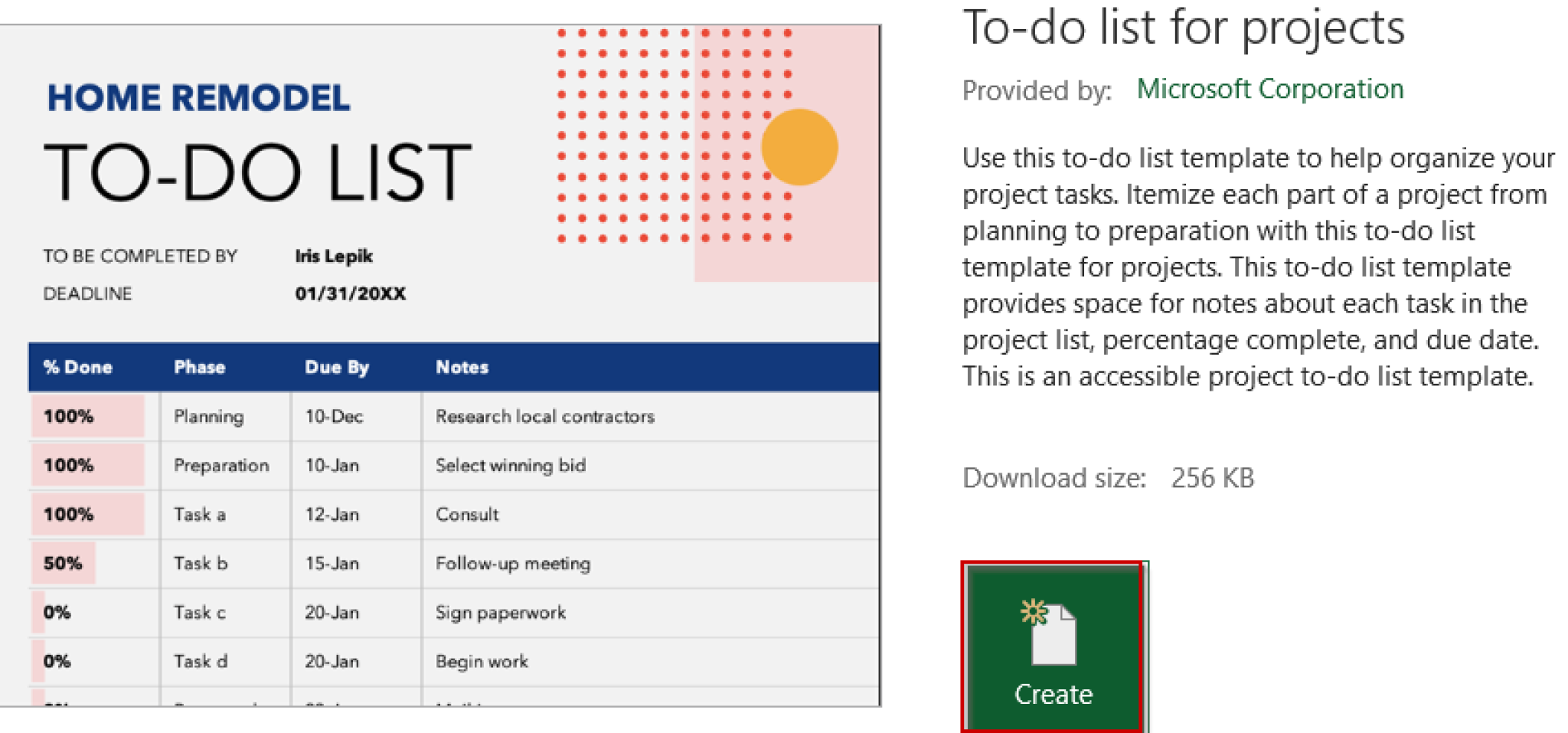Click the Phase column header
Screen dimensions: 1568x733
coord(199,367)
